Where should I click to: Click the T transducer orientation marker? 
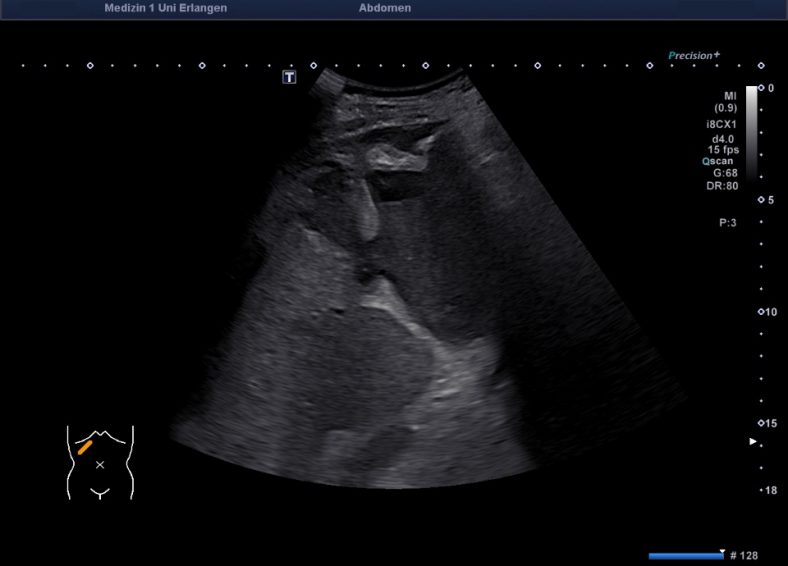pyautogui.click(x=289, y=77)
